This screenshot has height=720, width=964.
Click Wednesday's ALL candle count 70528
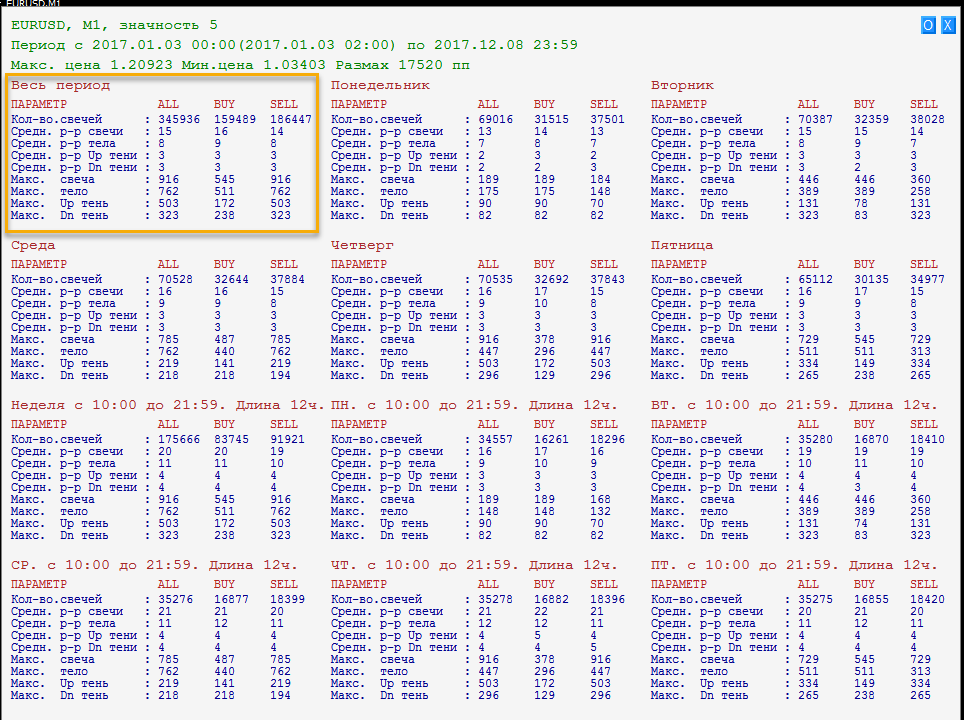[x=175, y=279]
